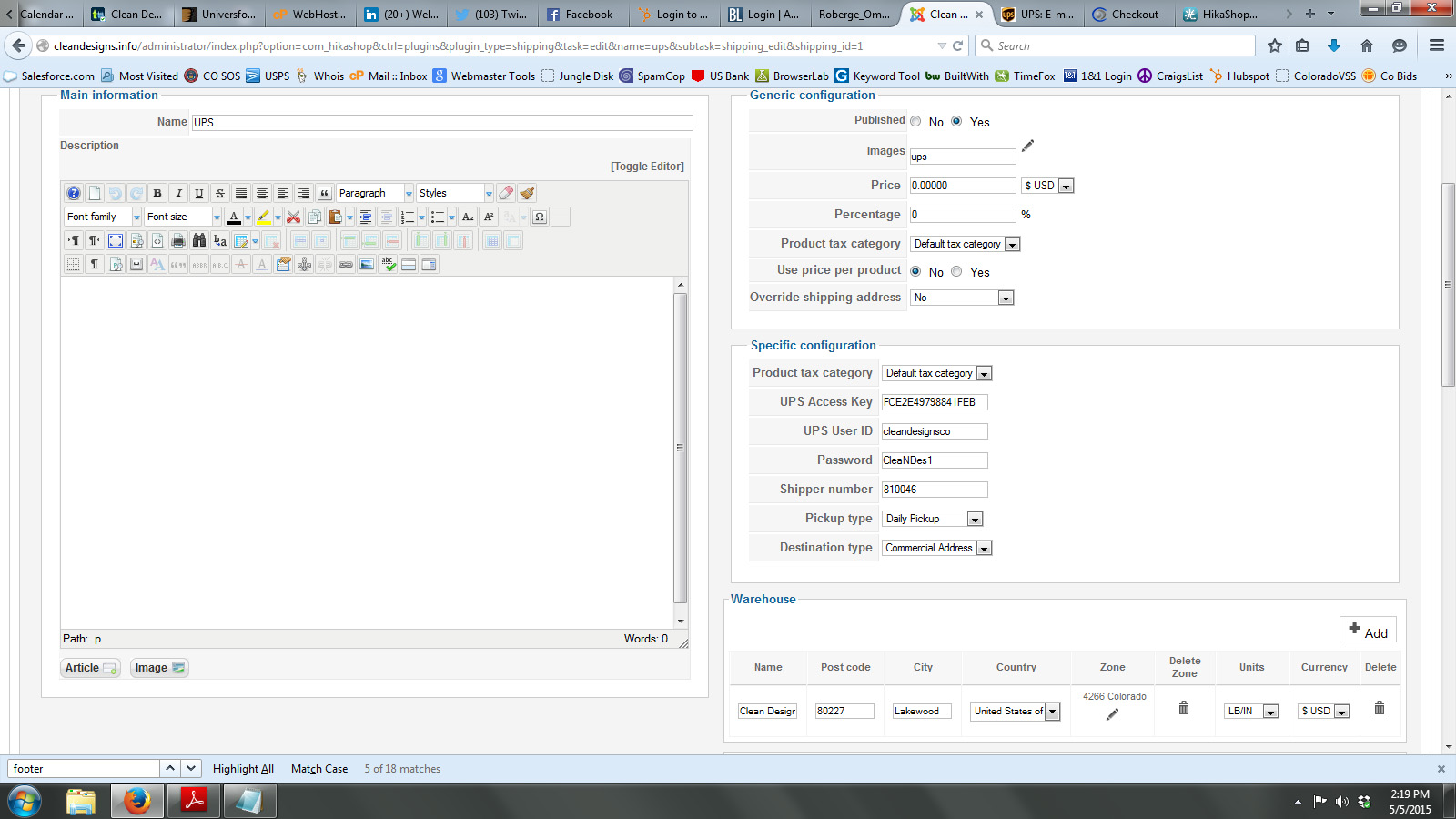Apply bold formatting in description editor

coord(157,193)
